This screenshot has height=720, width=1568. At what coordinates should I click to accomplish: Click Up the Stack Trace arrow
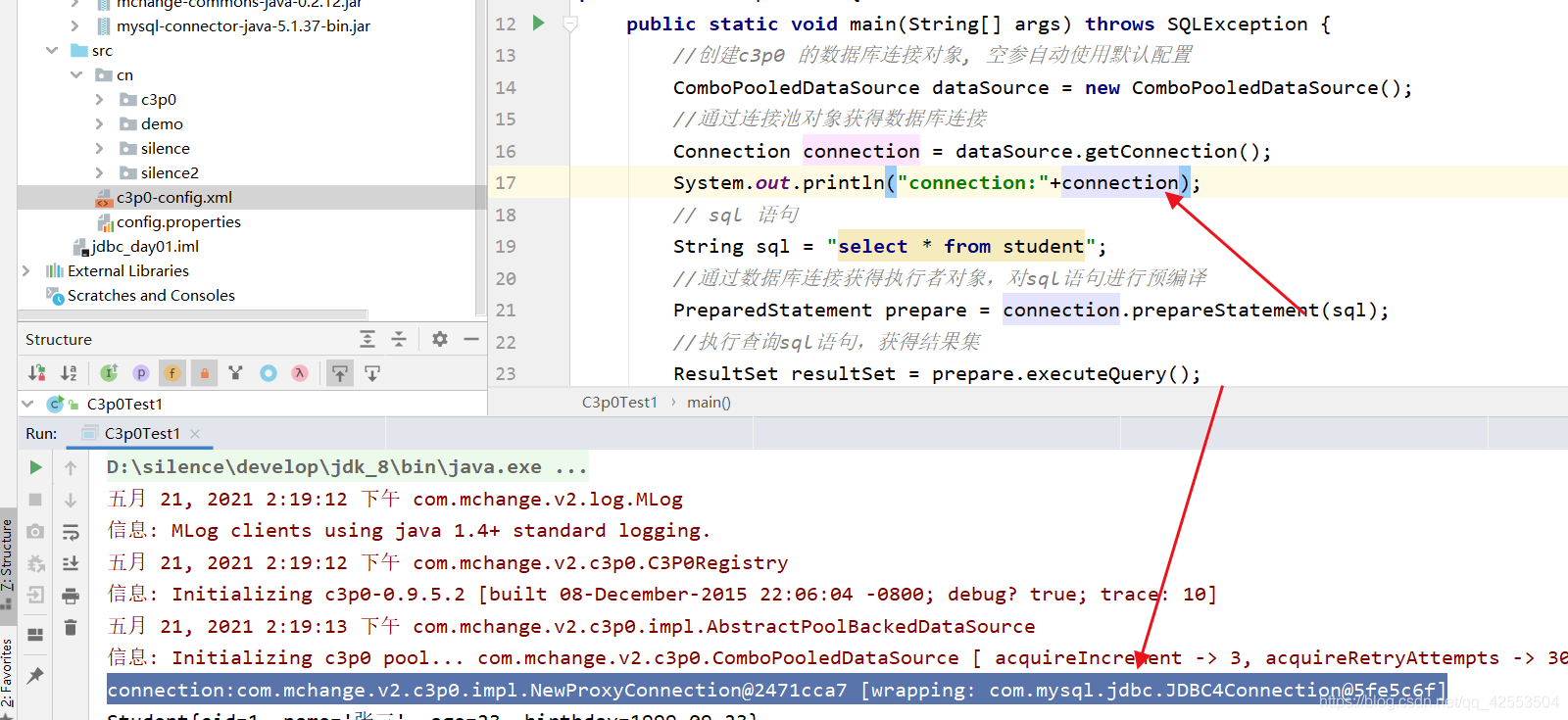coord(71,468)
